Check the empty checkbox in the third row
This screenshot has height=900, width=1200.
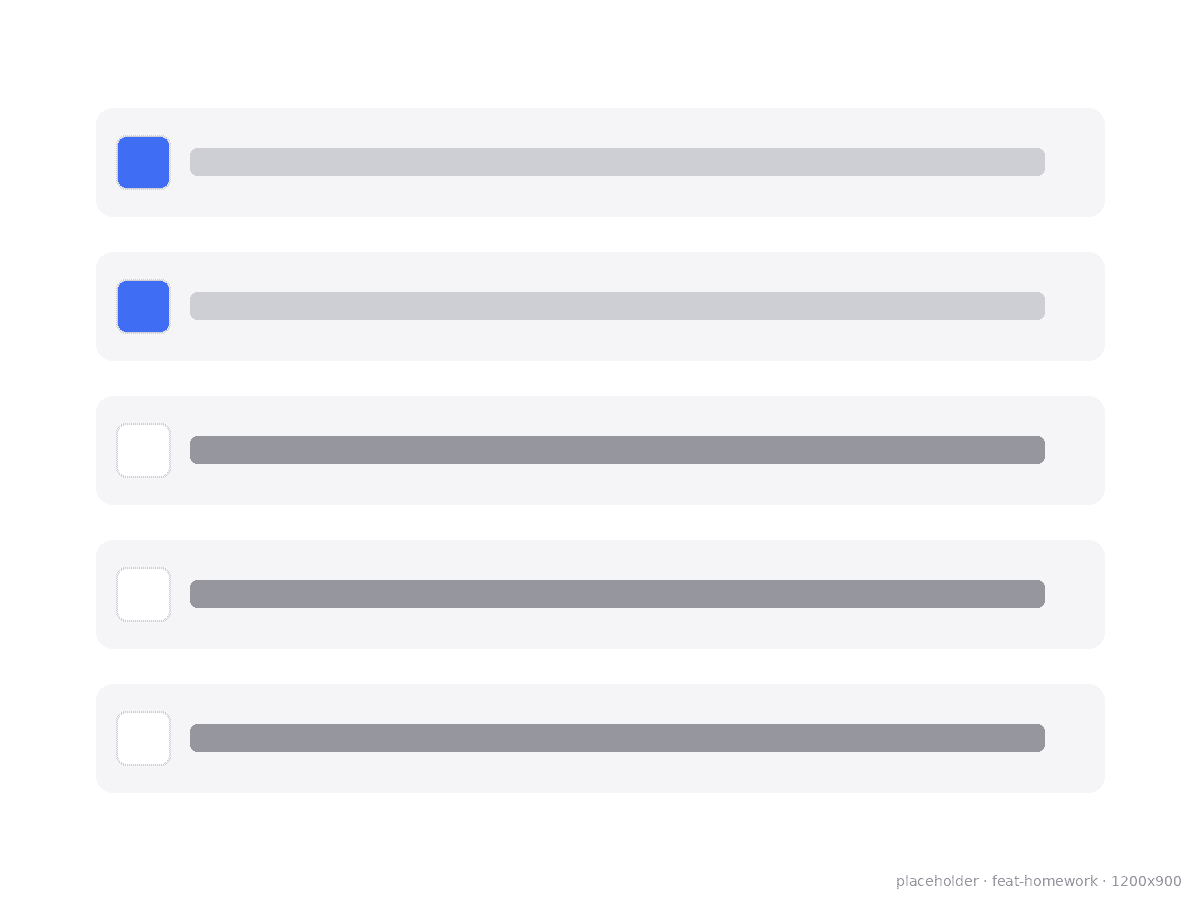point(143,450)
